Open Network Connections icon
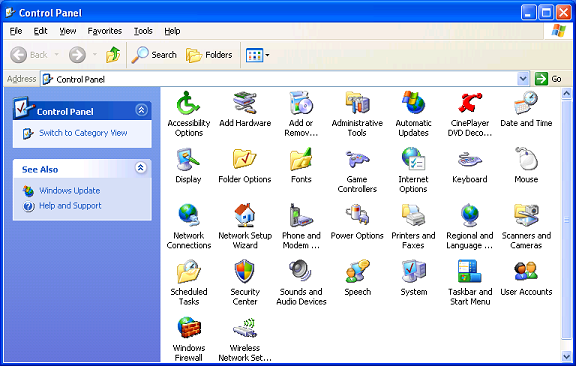Viewport: 576px width, 366px height. tap(188, 216)
